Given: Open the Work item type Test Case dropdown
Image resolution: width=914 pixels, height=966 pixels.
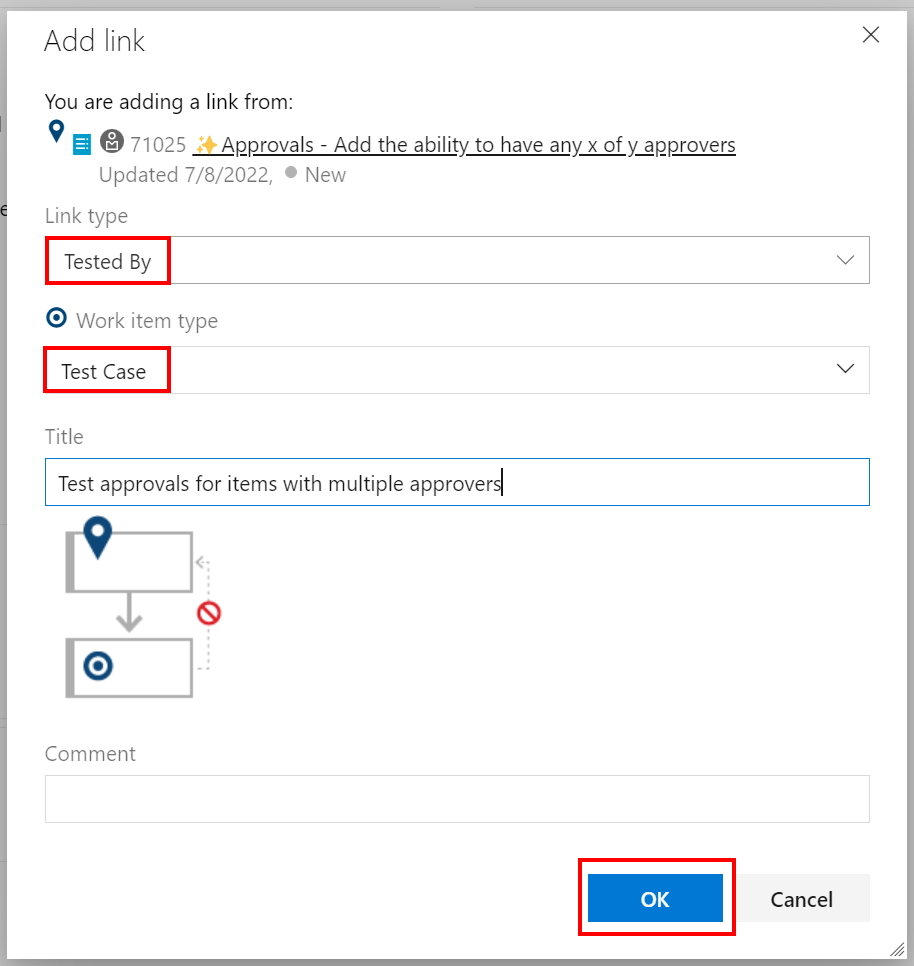Looking at the screenshot, I should pyautogui.click(x=456, y=370).
